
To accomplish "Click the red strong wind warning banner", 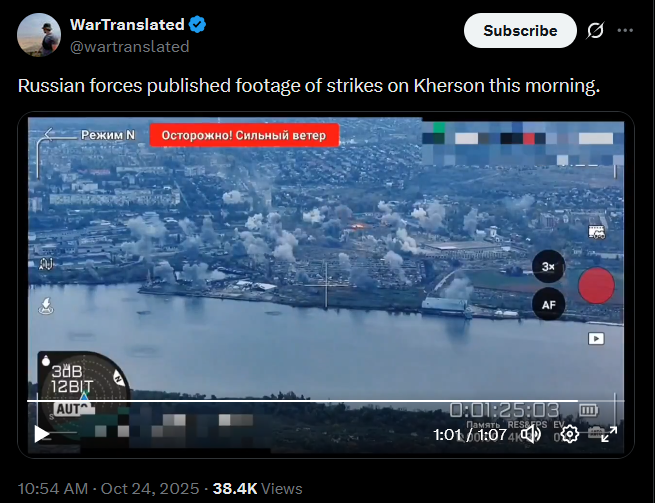I will tap(244, 135).
